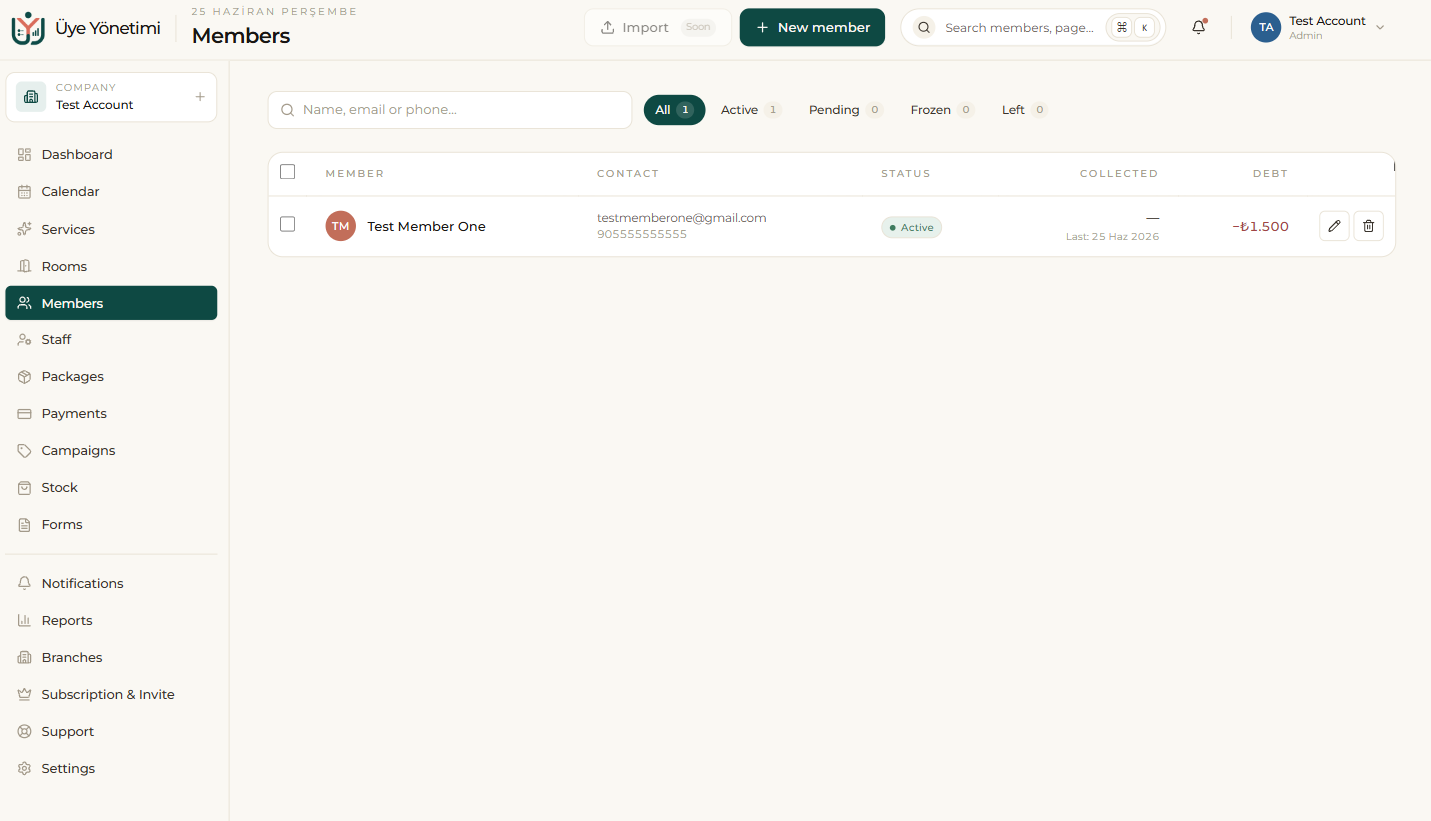
Task: Expand the Test Account user menu chevron
Action: tap(1380, 28)
